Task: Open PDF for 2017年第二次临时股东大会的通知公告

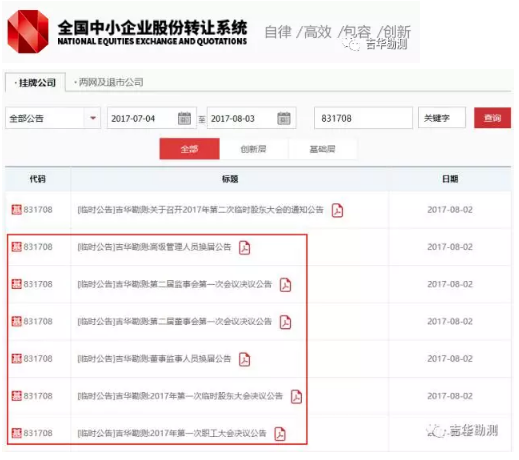Action: (x=337, y=210)
